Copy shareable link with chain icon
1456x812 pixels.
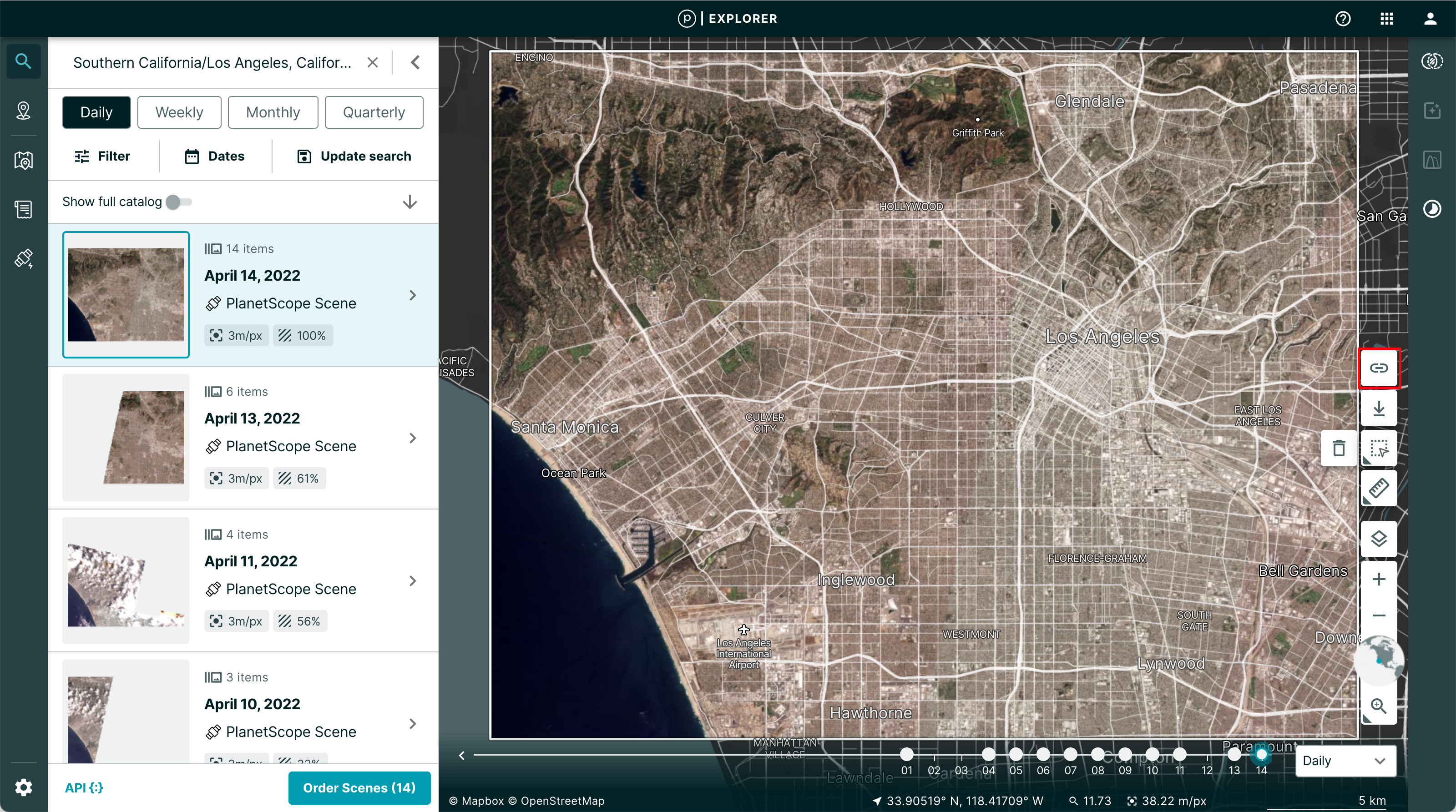pyautogui.click(x=1379, y=368)
